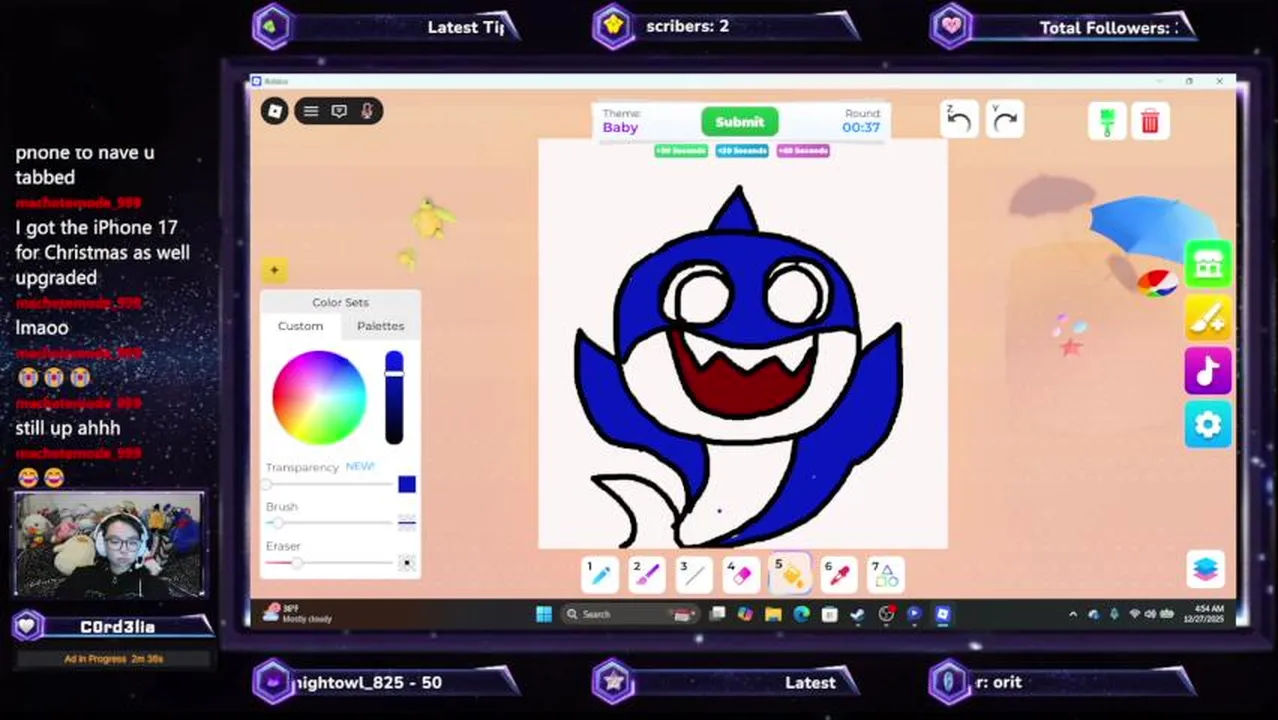Open the hamburger menu in the Roblox top bar
This screenshot has height=720, width=1278.
(311, 111)
